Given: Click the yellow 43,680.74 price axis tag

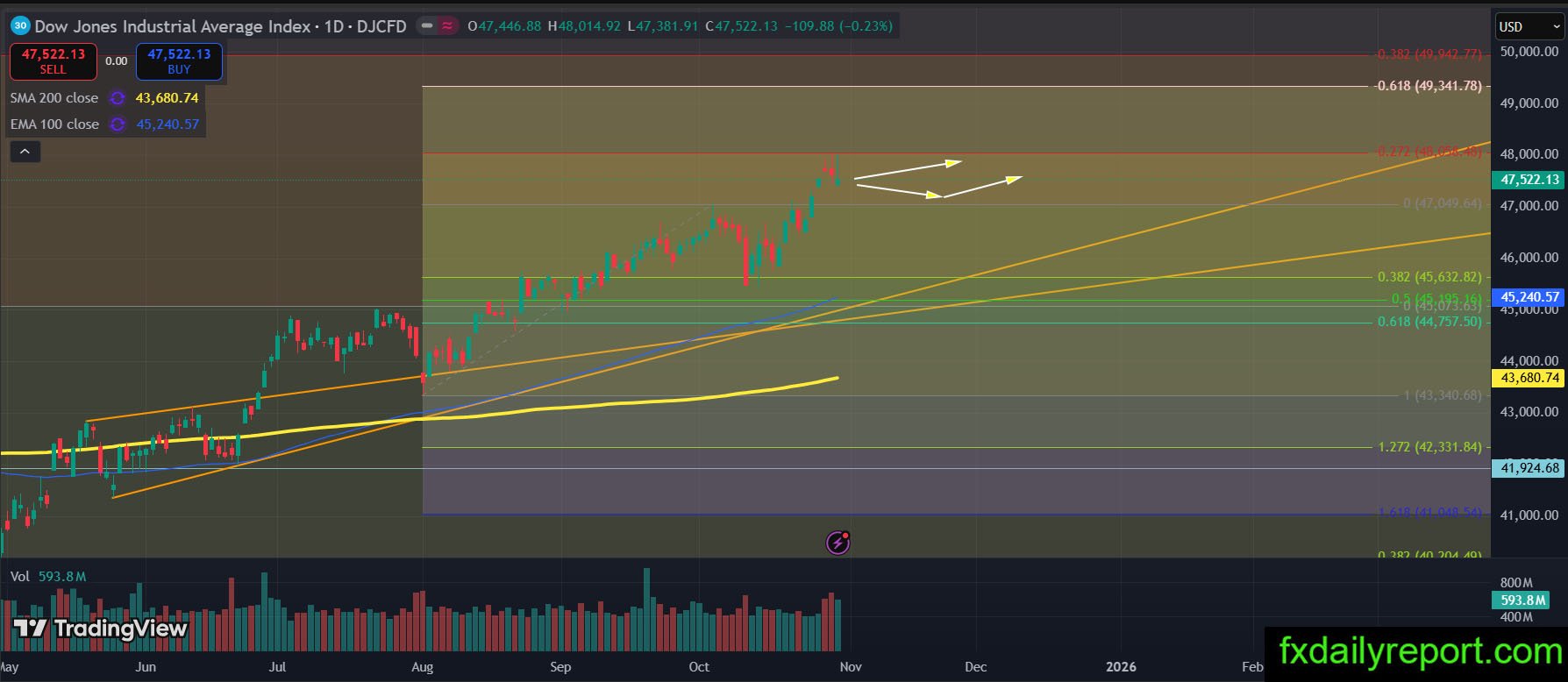Looking at the screenshot, I should pos(1529,378).
